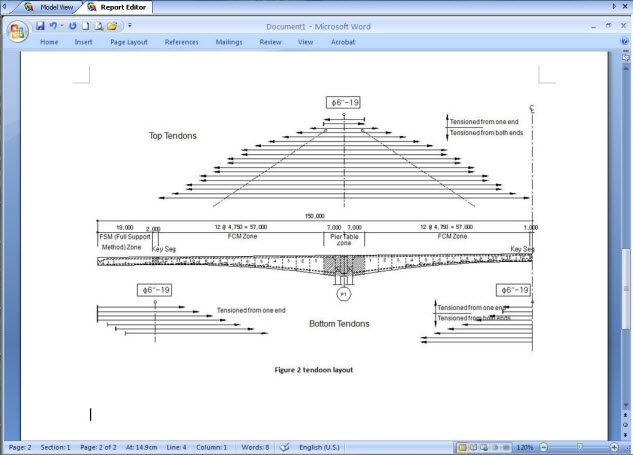This screenshot has width=633, height=455.
Task: Switch to the Model View tab
Action: (x=48, y=7)
